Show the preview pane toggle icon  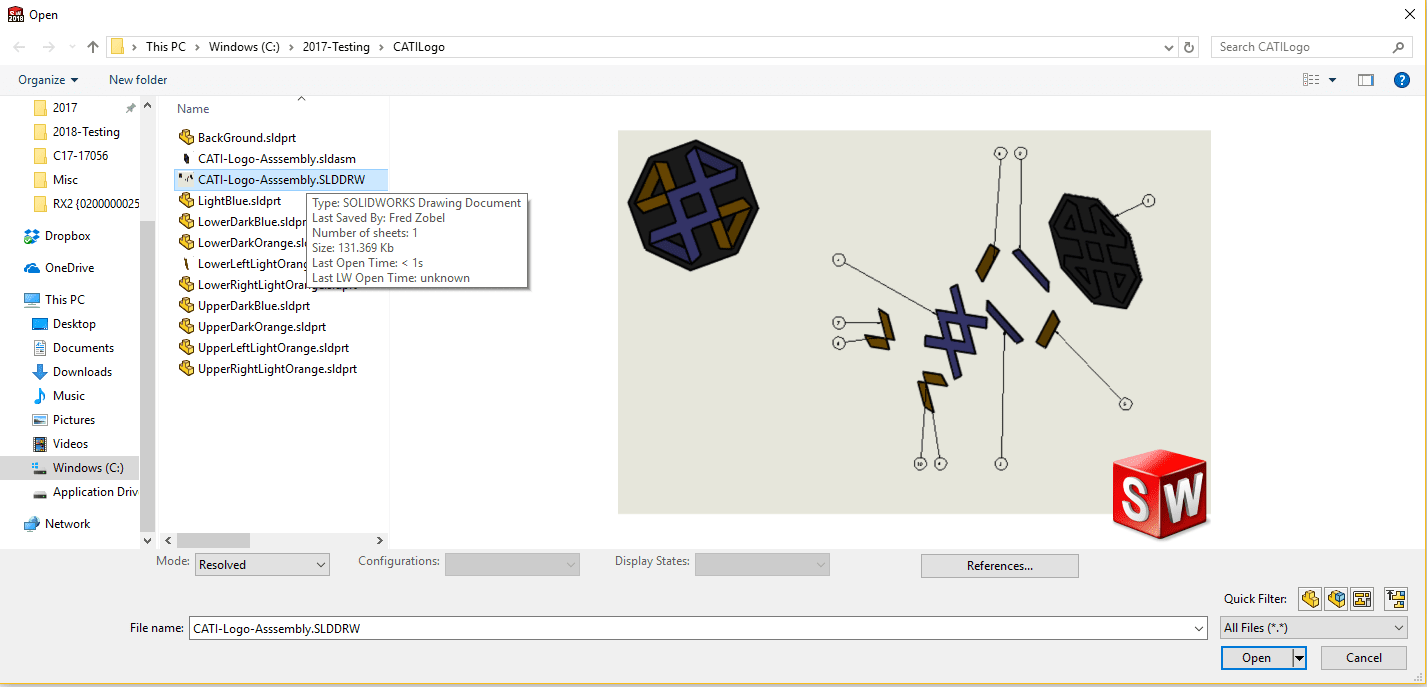[1366, 80]
